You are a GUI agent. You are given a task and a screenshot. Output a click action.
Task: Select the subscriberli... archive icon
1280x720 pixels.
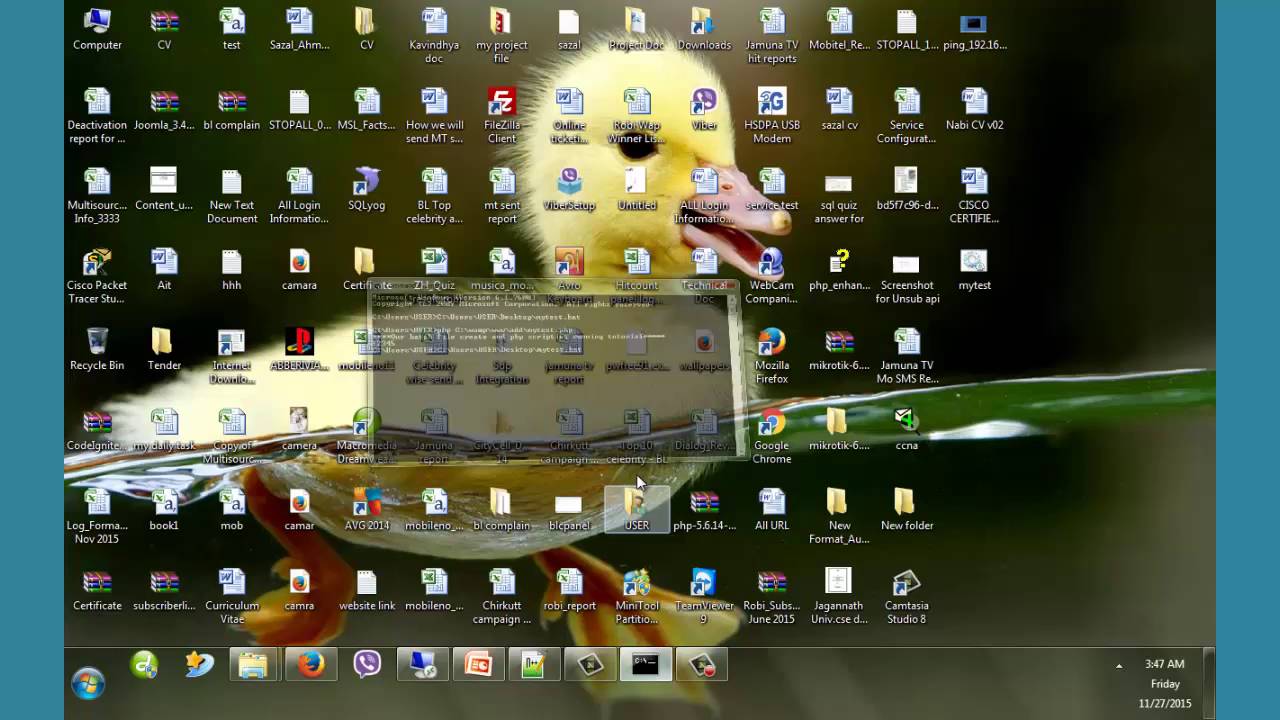164,589
